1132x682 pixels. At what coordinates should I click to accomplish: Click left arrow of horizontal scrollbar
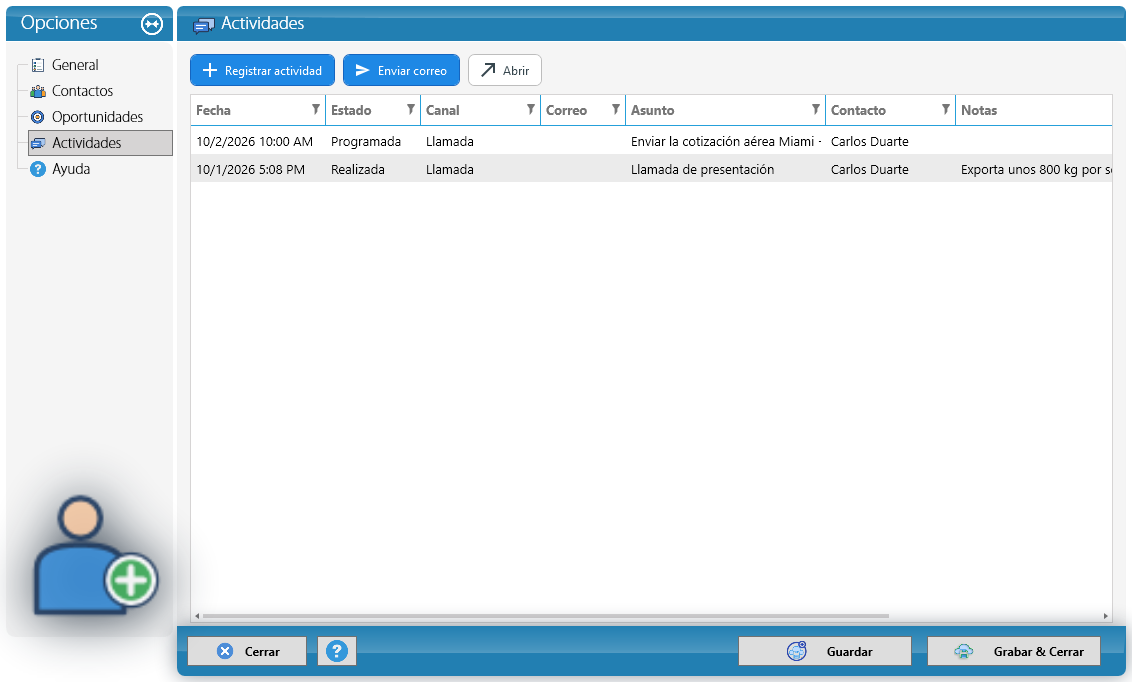pyautogui.click(x=197, y=616)
